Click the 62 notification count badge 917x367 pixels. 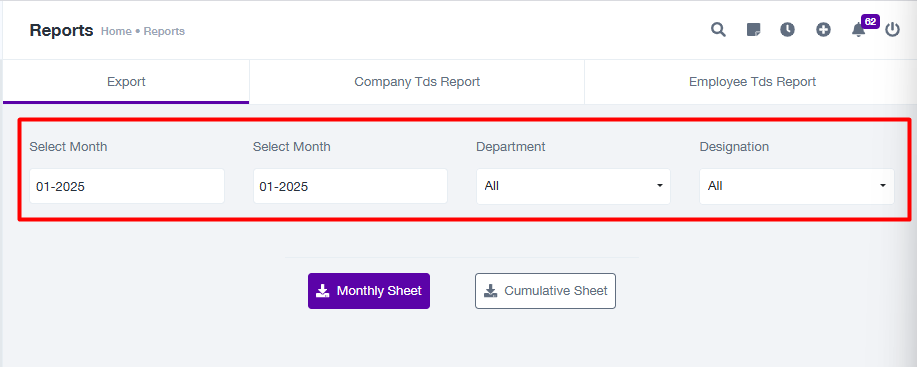(870, 22)
